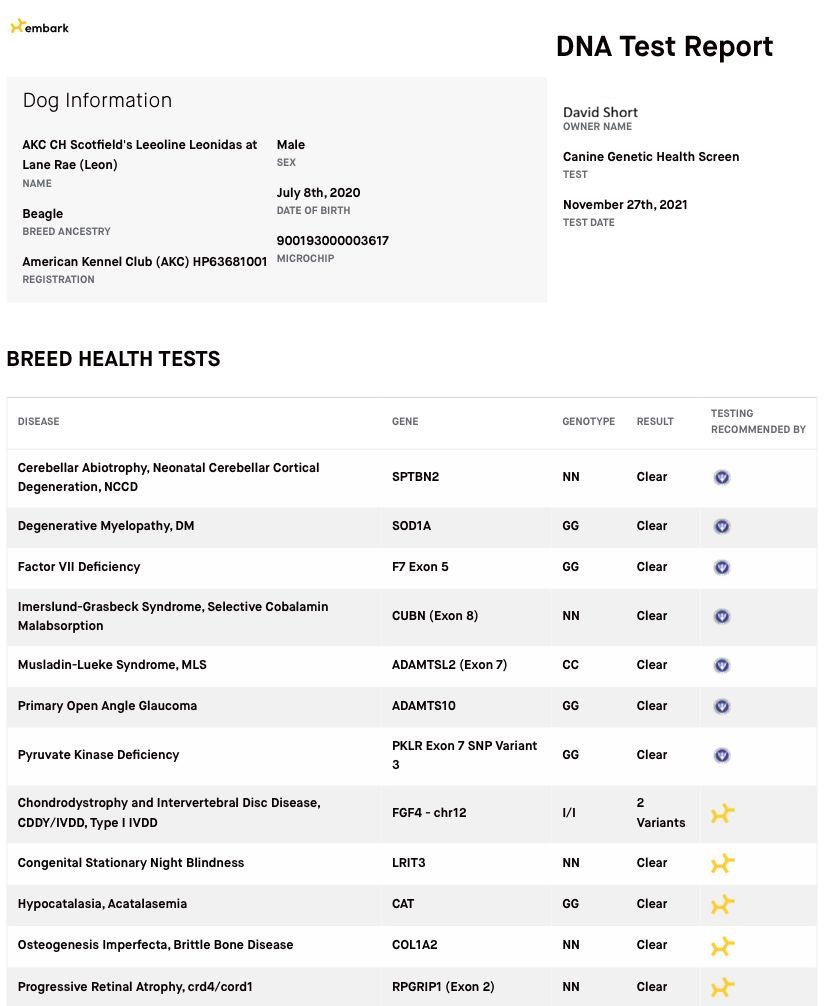This screenshot has height=1006, width=830.
Task: Click the badge icon in the Degenerative Myelopathy row
Action: 722,526
